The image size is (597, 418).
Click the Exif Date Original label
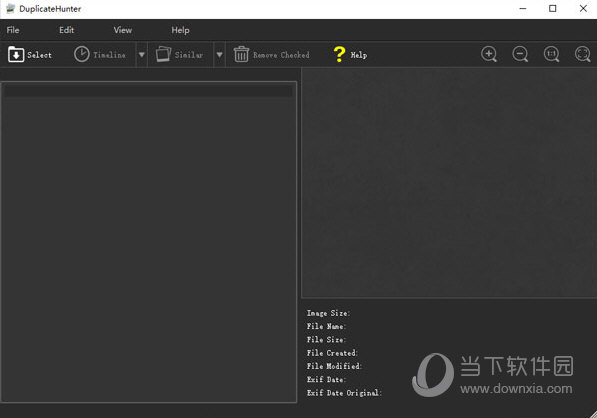click(344, 392)
